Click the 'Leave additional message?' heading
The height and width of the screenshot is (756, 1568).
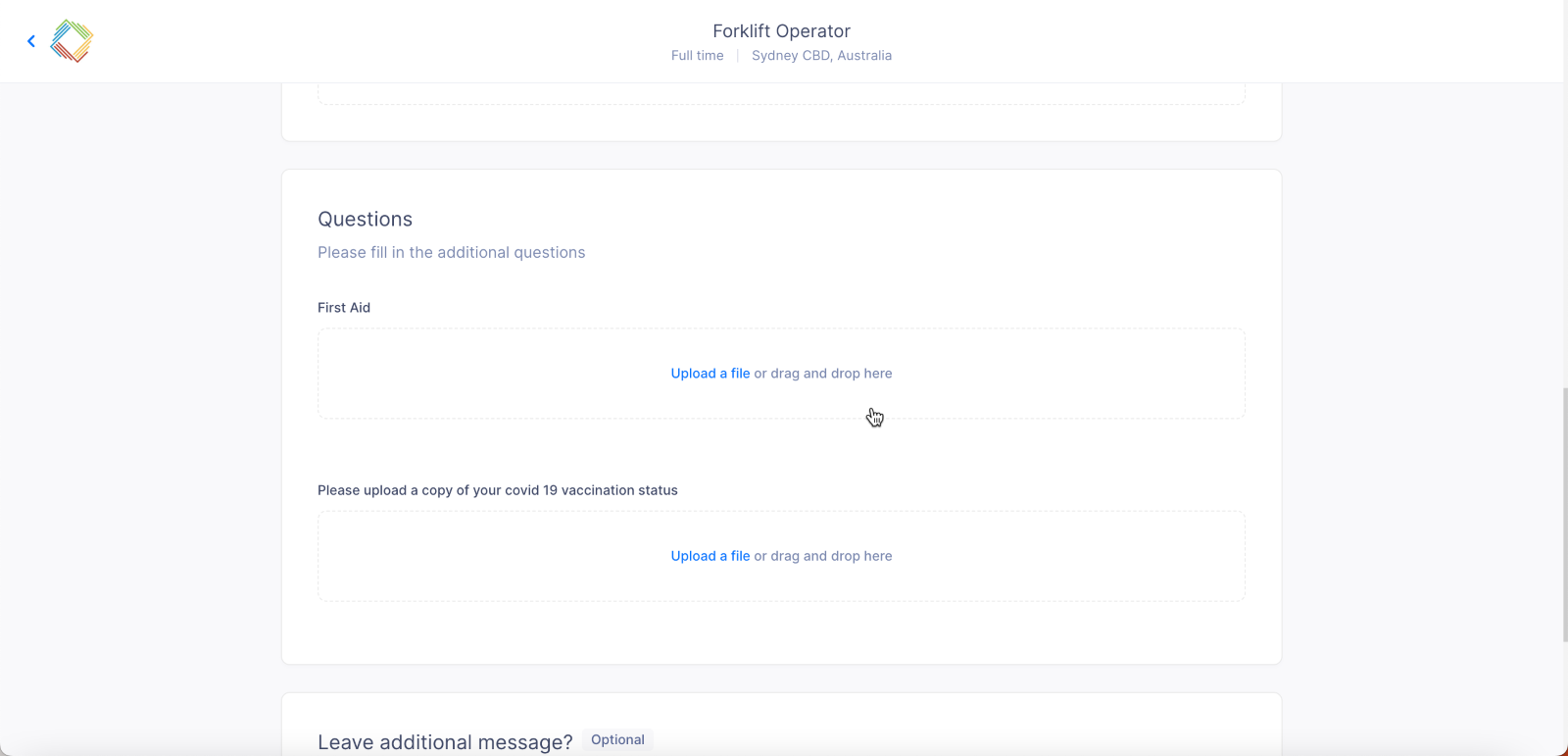[x=445, y=742]
